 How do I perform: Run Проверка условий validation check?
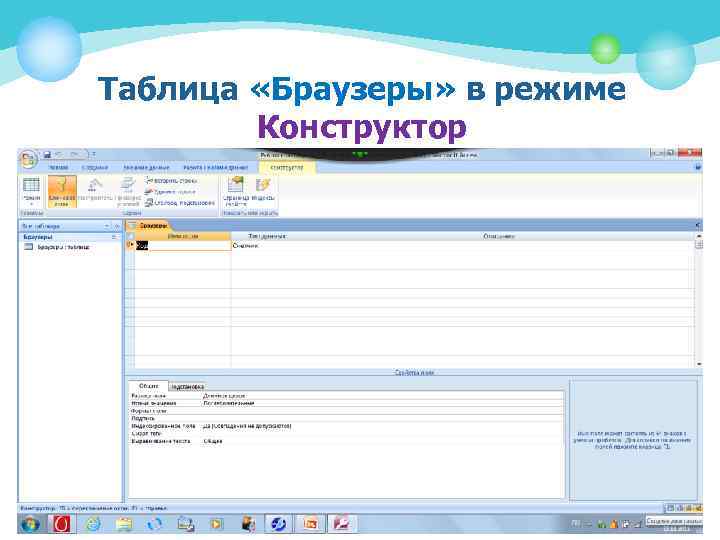[128, 191]
